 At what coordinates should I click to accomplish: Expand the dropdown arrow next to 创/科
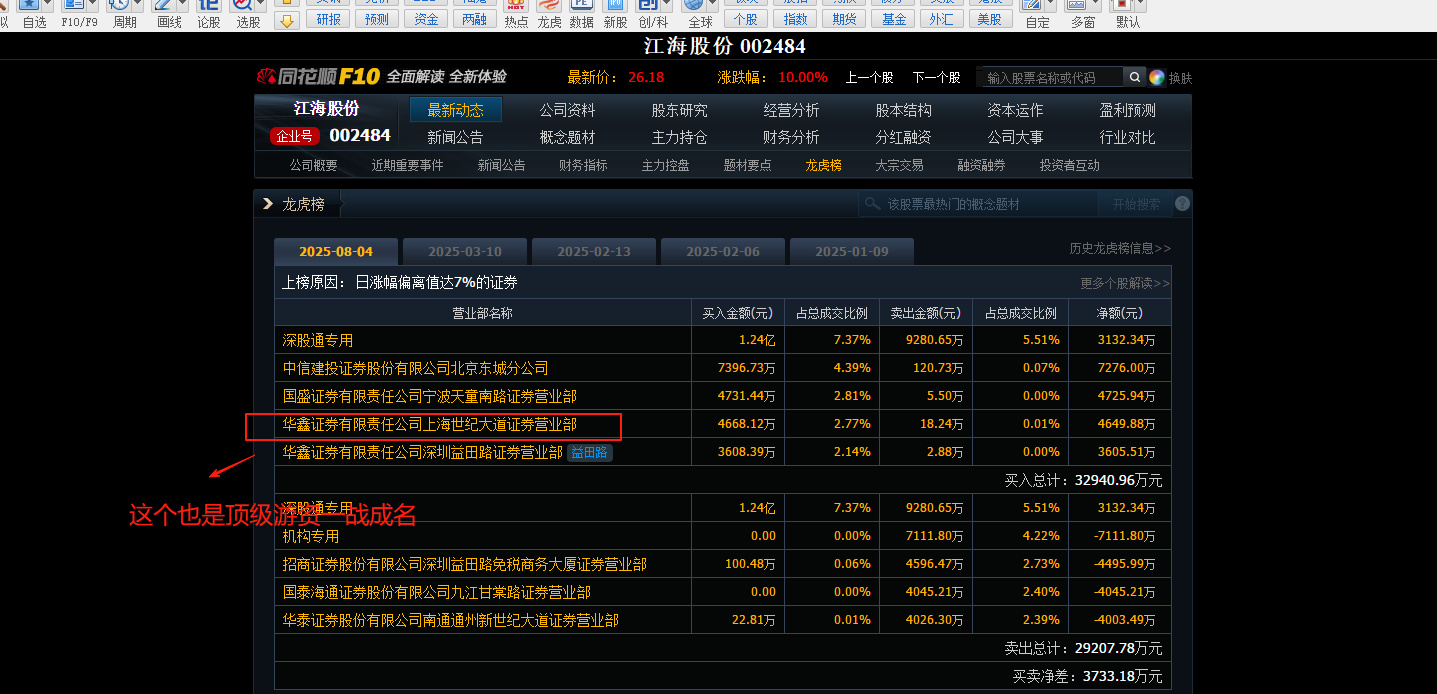click(666, 5)
